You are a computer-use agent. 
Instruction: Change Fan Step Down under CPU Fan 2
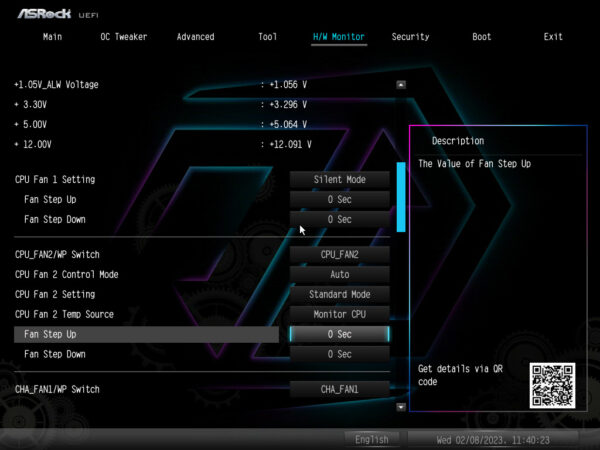click(339, 354)
